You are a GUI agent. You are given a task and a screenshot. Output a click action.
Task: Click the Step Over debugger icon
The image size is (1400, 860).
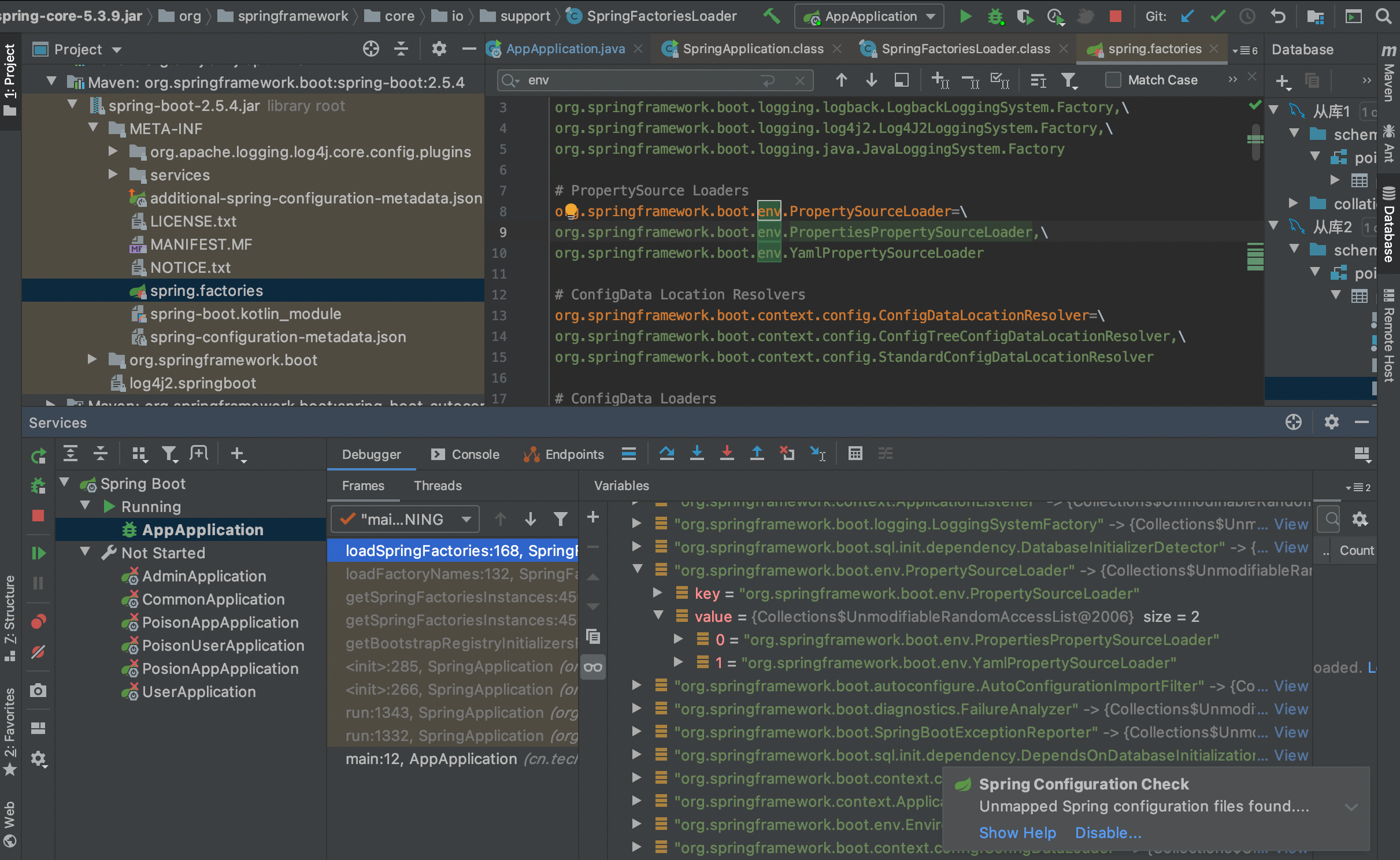tap(666, 454)
